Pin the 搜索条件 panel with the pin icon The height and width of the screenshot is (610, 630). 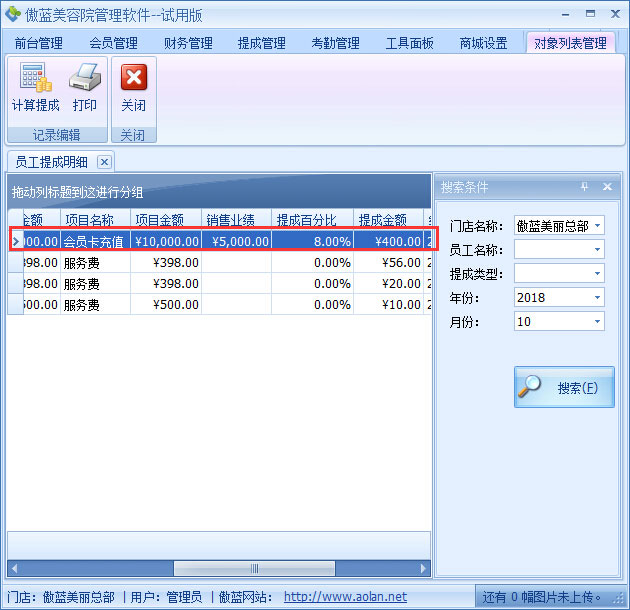coord(584,186)
